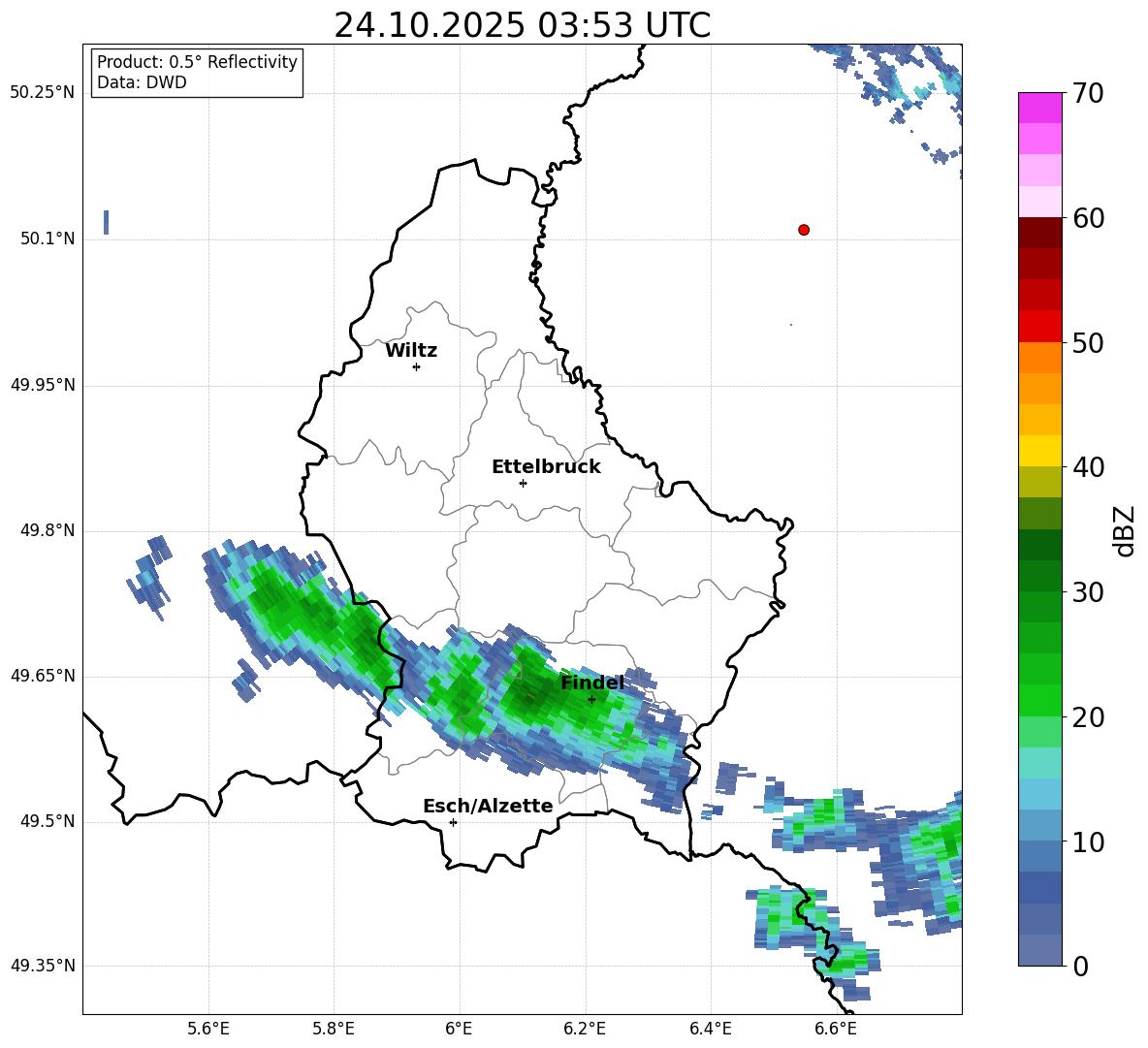Image resolution: width=1148 pixels, height=1048 pixels.
Task: Select the Findel map label
Action: tap(592, 683)
